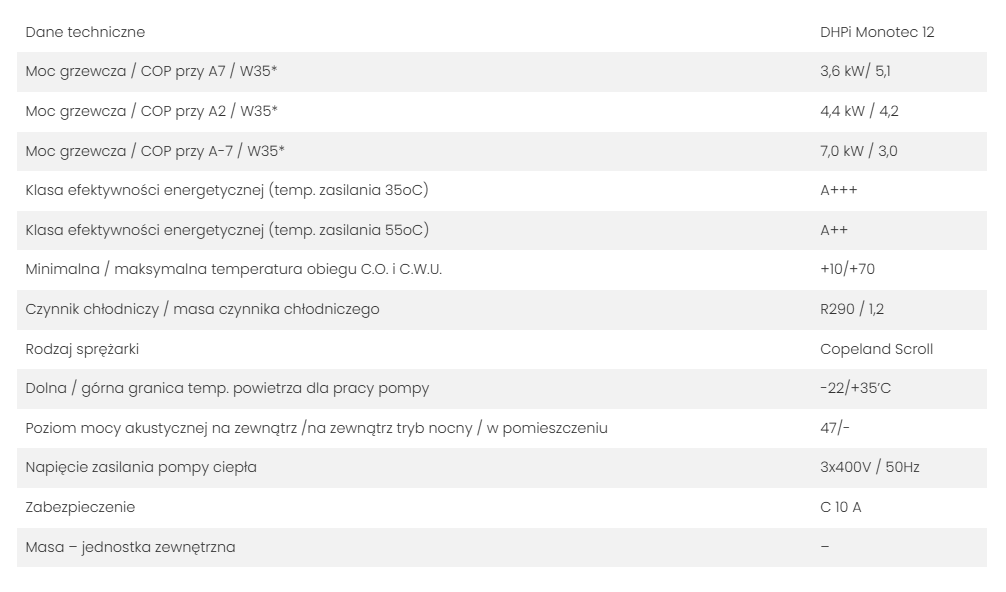Click the A+++ energy class value
Viewport: 1006px width, 592px height.
838,190
